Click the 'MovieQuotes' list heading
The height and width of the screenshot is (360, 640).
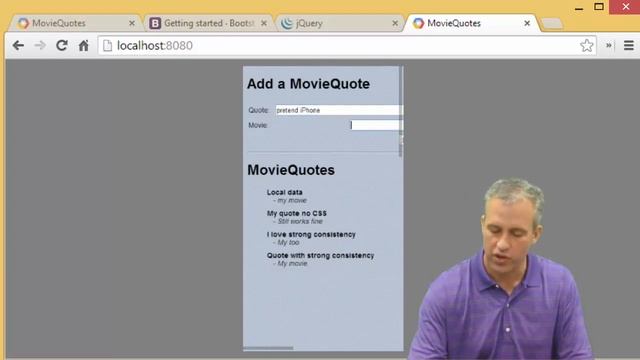(x=291, y=170)
